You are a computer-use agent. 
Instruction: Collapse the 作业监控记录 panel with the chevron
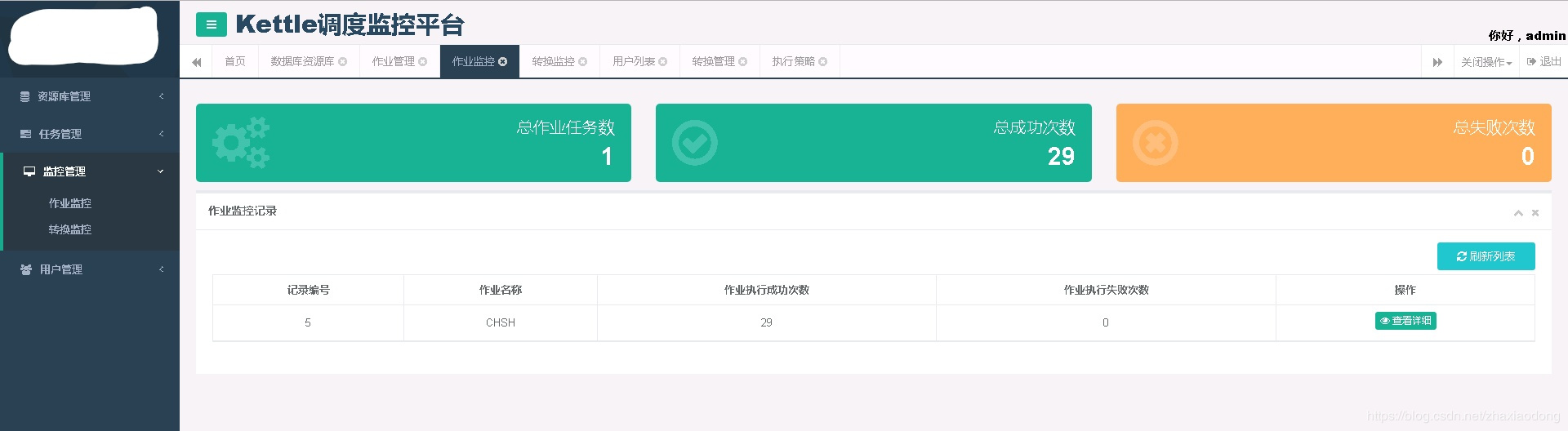pyautogui.click(x=1518, y=213)
